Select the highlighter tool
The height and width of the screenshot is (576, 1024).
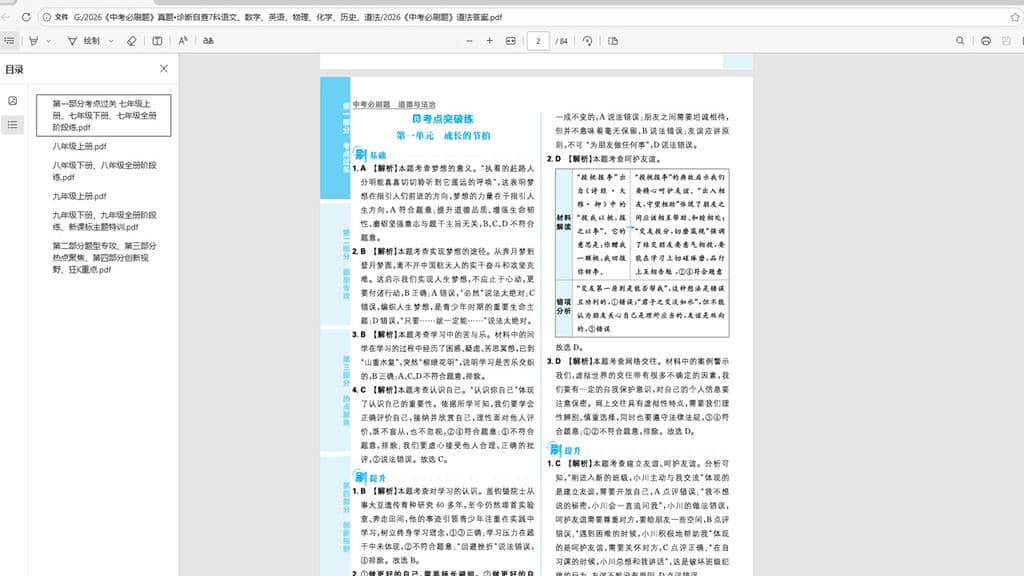(34, 42)
